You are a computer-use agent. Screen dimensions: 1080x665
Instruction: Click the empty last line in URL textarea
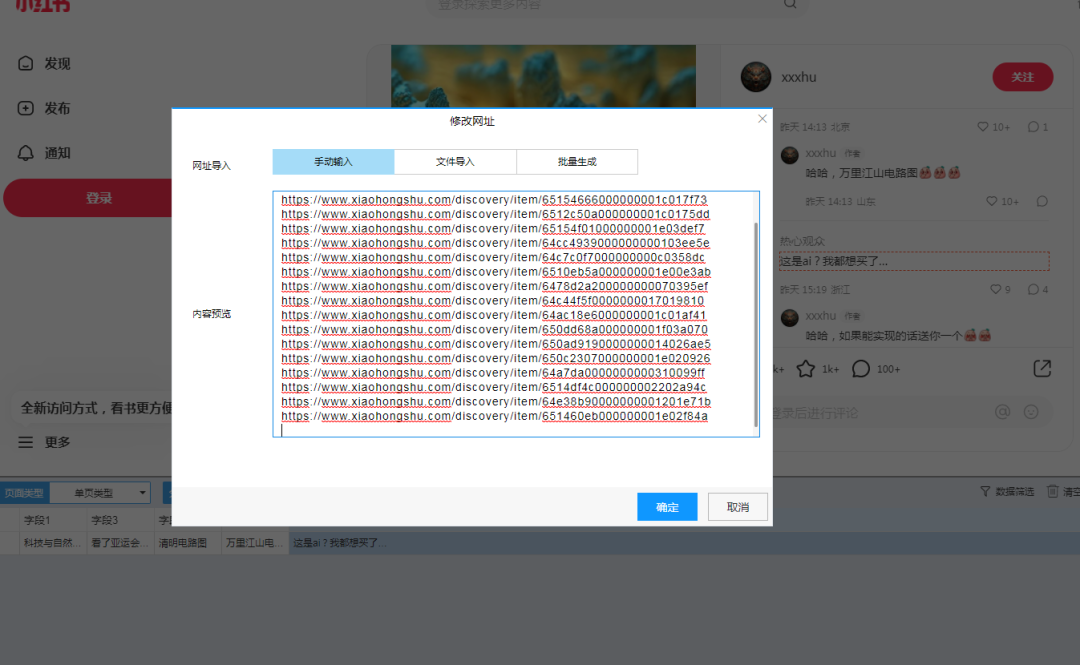pyautogui.click(x=517, y=430)
